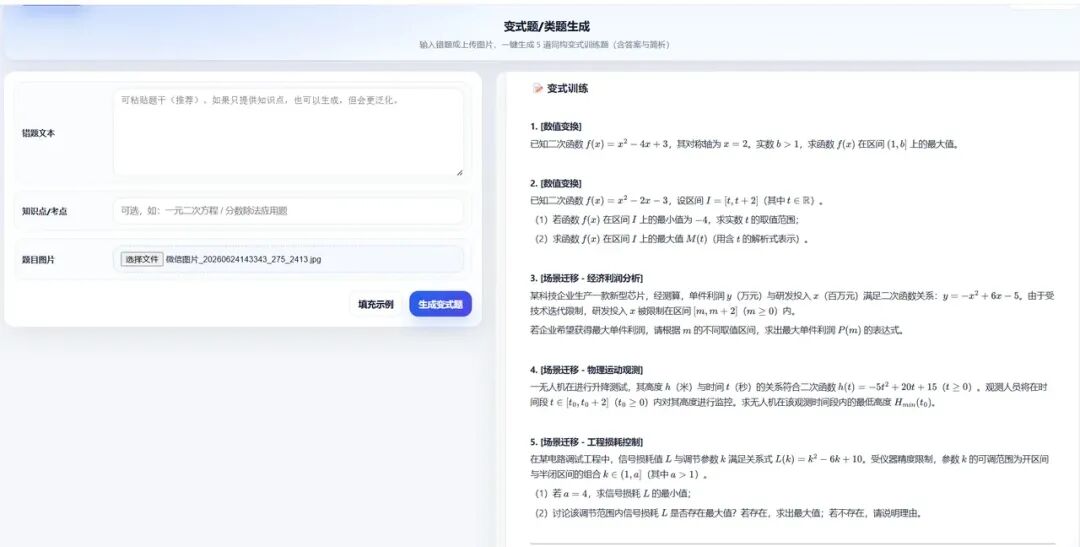Click the heading '5. [场景迁移 - 工程损耗控制]'
Screen dimensions: 1080x547
point(586,442)
